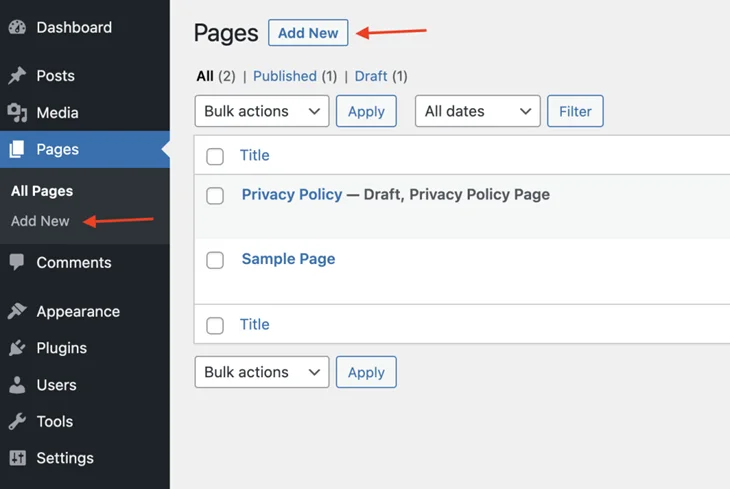The width and height of the screenshot is (730, 489).
Task: Click the Appearance paintbrush icon
Action: (x=17, y=311)
